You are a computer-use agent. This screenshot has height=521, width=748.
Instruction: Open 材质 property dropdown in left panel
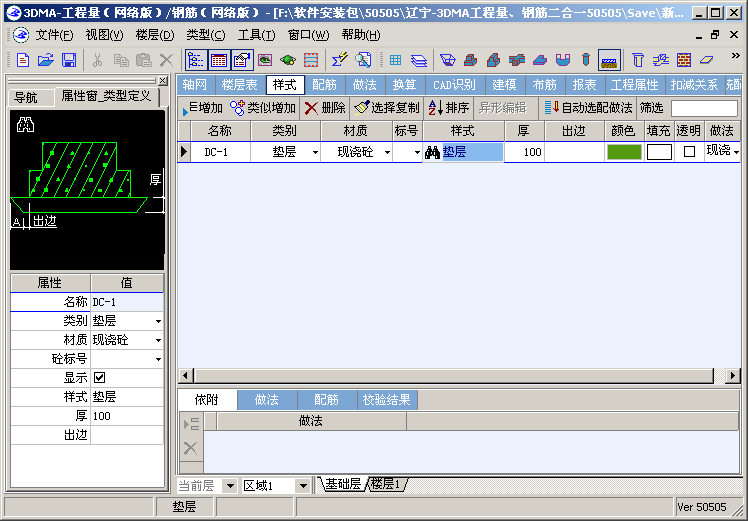(x=158, y=341)
